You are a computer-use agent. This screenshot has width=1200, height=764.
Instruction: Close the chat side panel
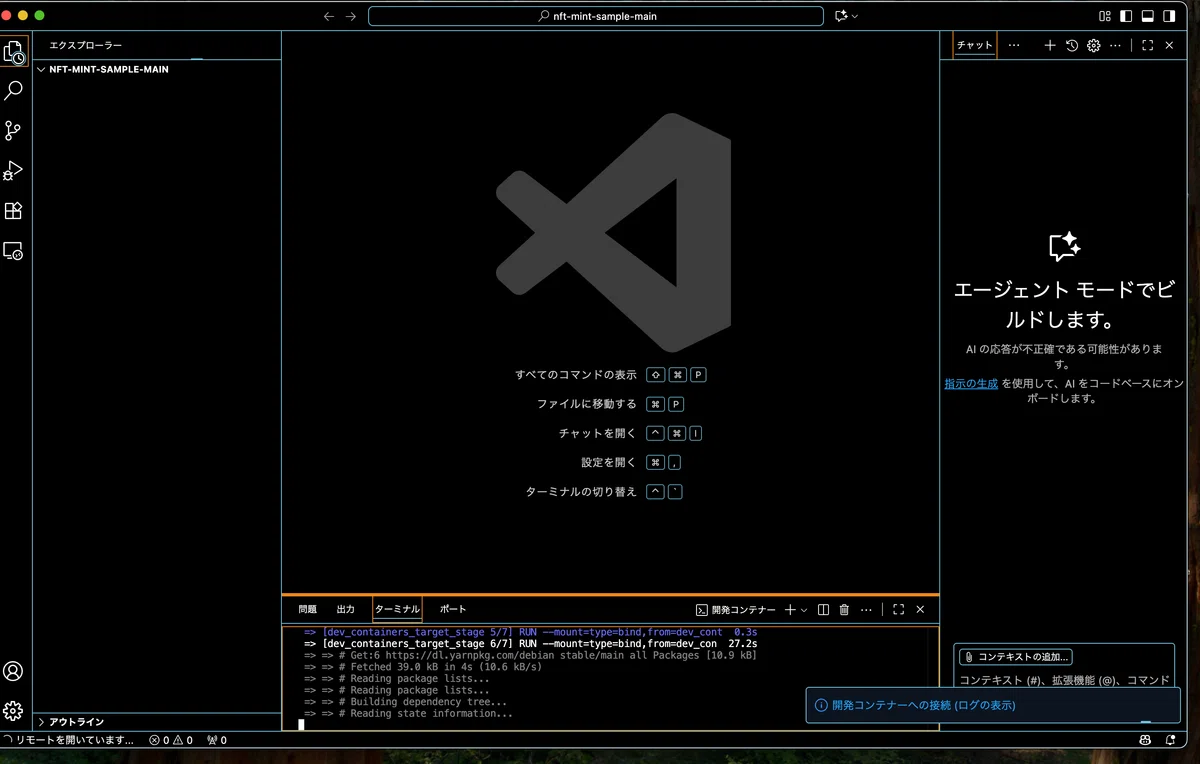tap(1169, 45)
